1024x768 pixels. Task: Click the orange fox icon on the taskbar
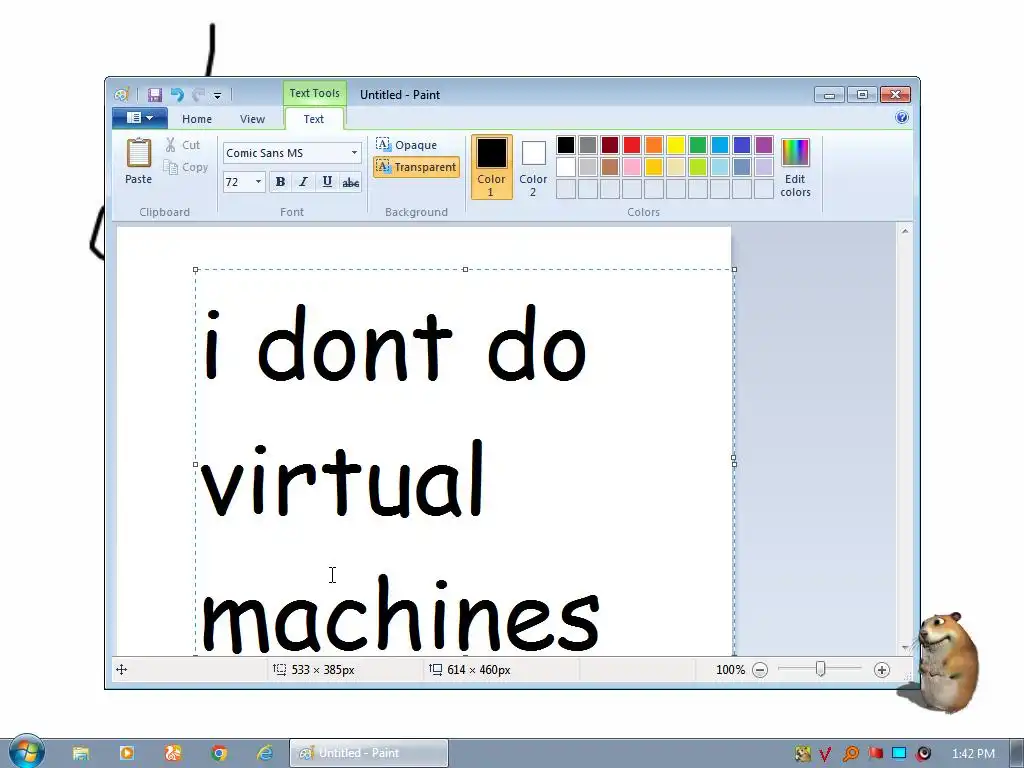[x=173, y=753]
